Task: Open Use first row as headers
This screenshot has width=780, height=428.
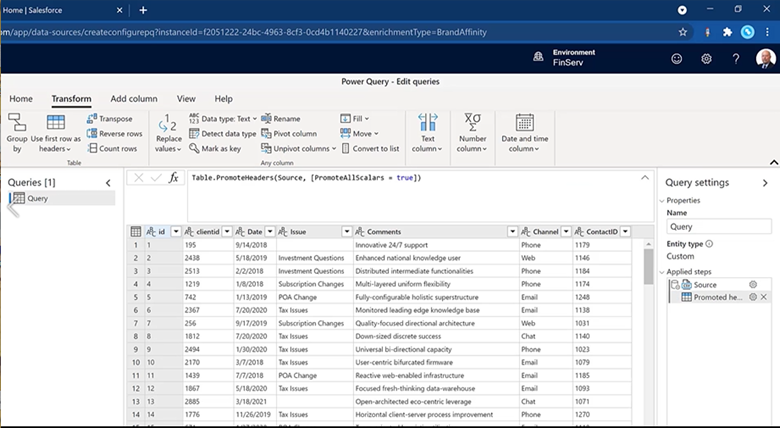Action: [x=56, y=133]
